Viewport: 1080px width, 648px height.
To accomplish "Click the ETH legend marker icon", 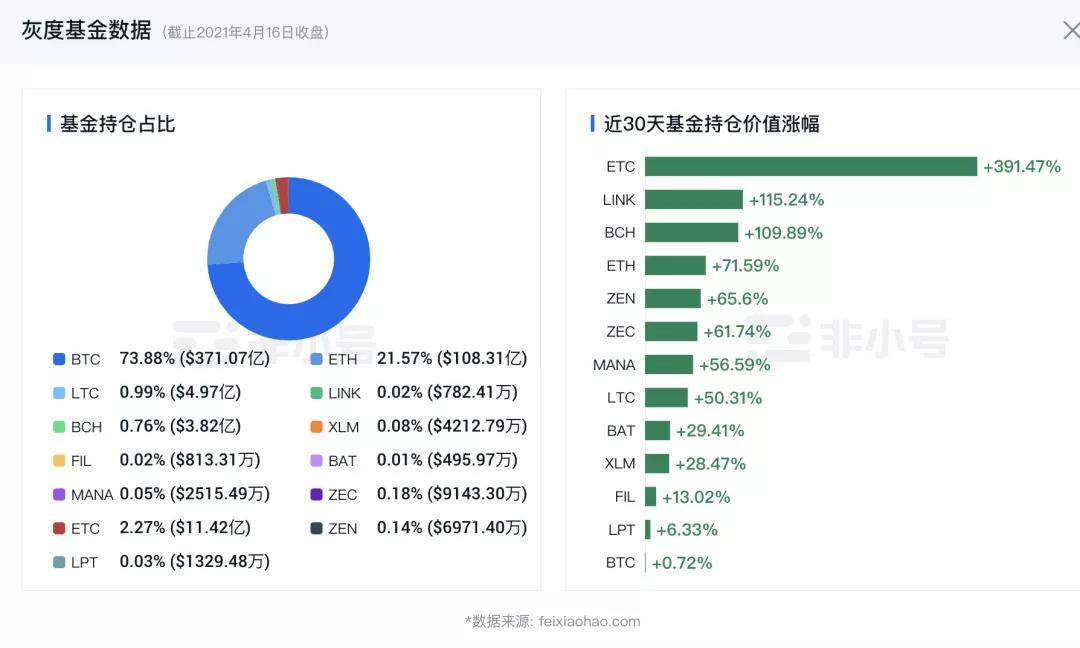I will 318,358.
